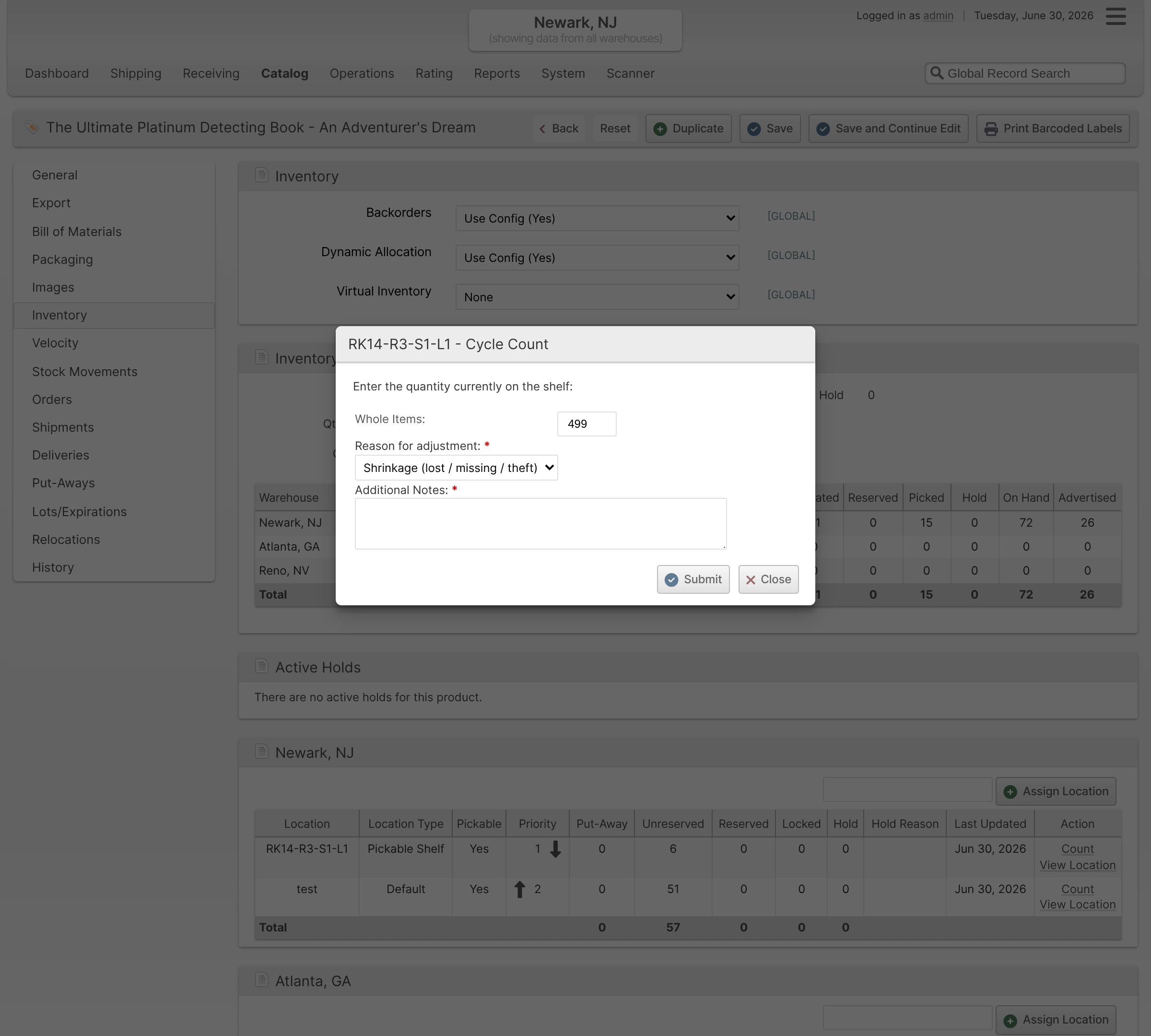The width and height of the screenshot is (1151, 1036).
Task: Switch to the Put-Aways tab
Action: point(114,483)
